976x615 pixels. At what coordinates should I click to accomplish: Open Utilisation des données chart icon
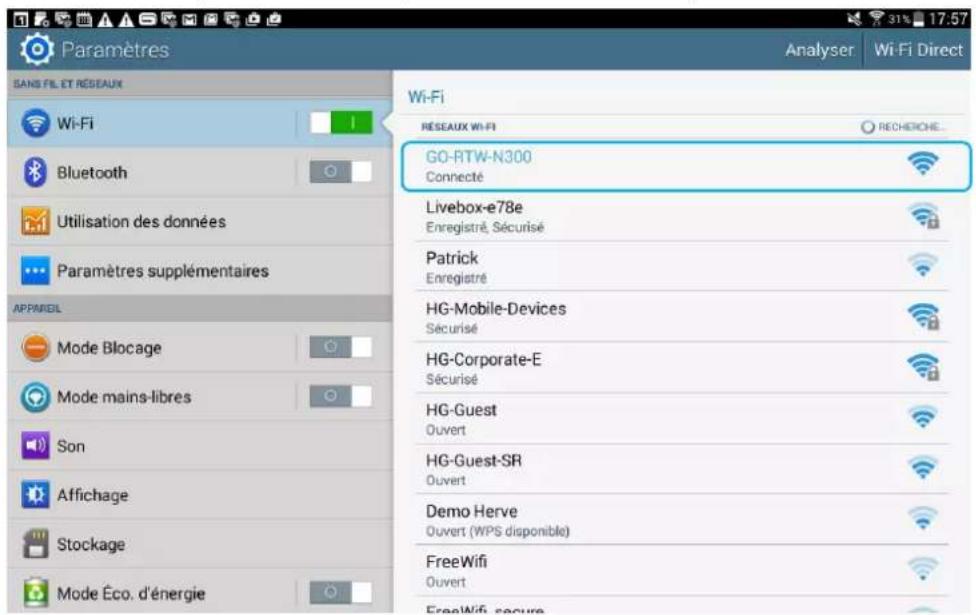(x=35, y=221)
